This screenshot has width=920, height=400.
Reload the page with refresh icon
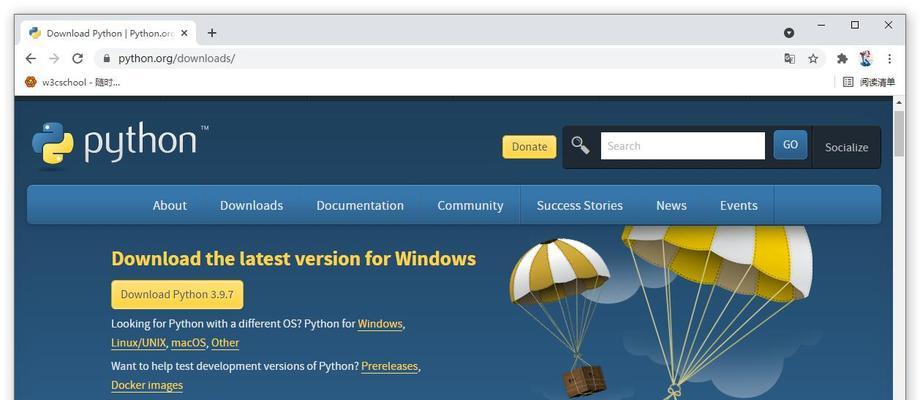click(x=77, y=58)
